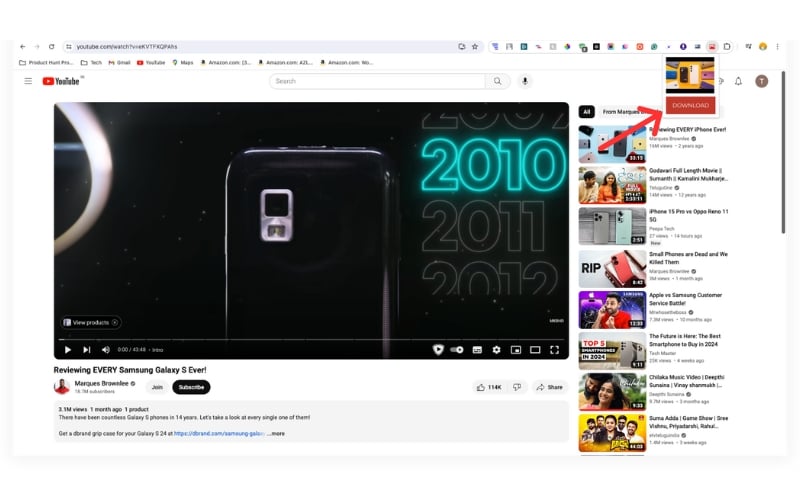
Task: Open the Gmail bookmark
Action: click(119, 63)
